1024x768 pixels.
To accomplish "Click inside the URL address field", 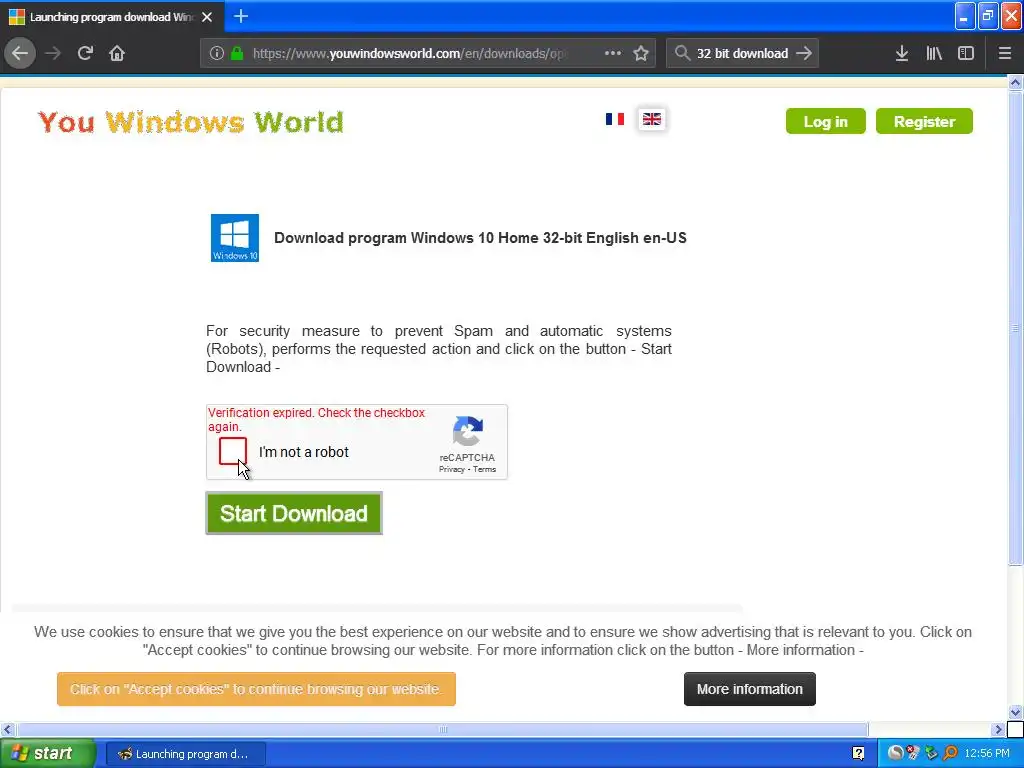I will pos(409,53).
